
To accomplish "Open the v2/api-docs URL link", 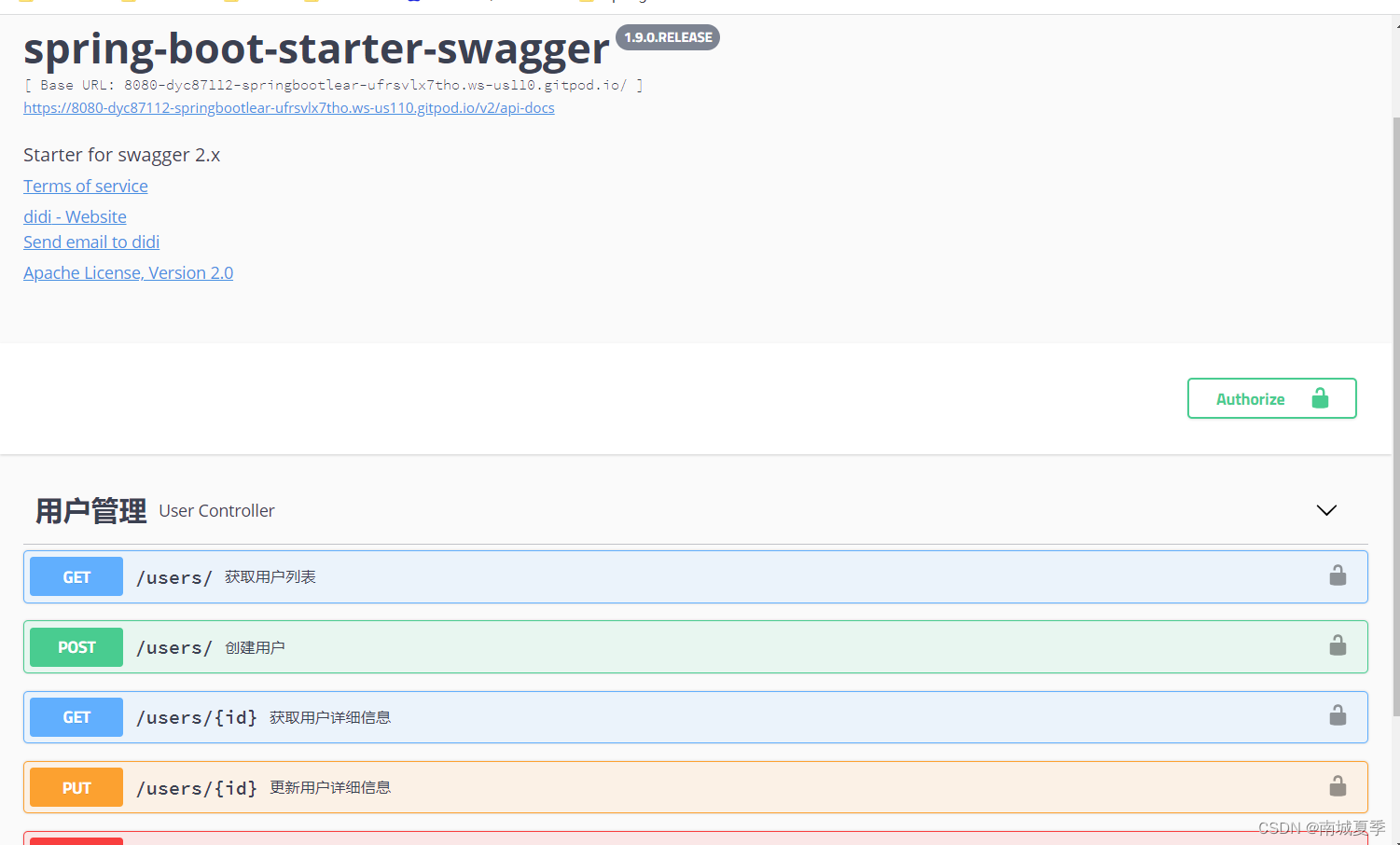I will pyautogui.click(x=289, y=108).
